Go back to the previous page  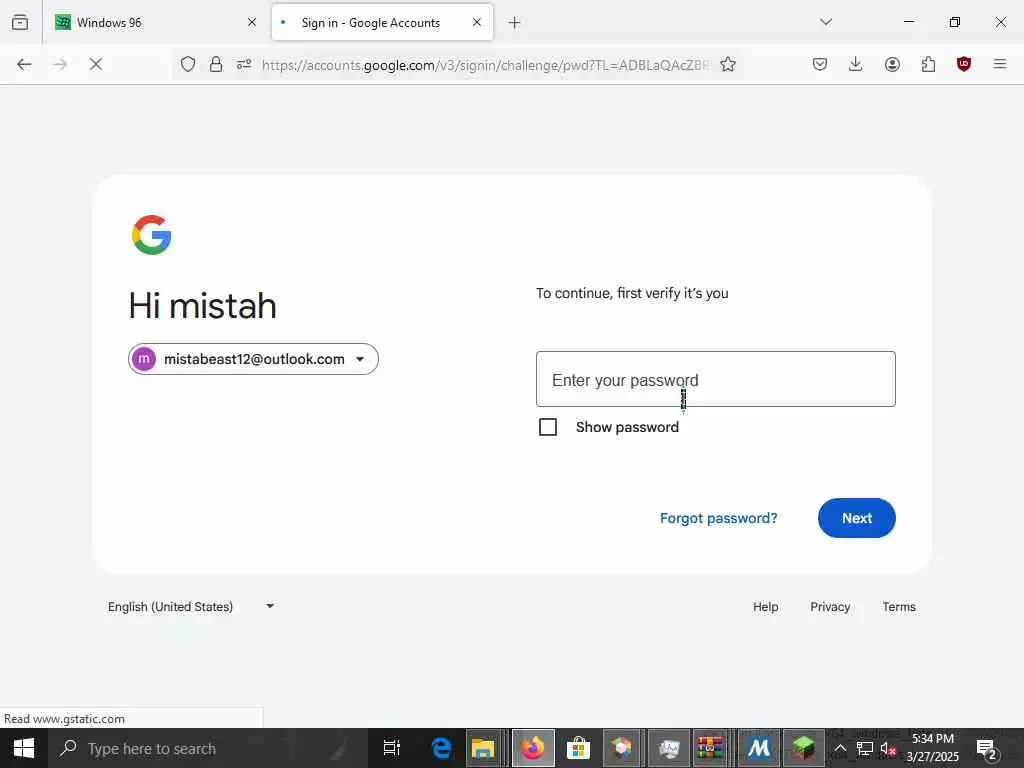pyautogui.click(x=24, y=64)
